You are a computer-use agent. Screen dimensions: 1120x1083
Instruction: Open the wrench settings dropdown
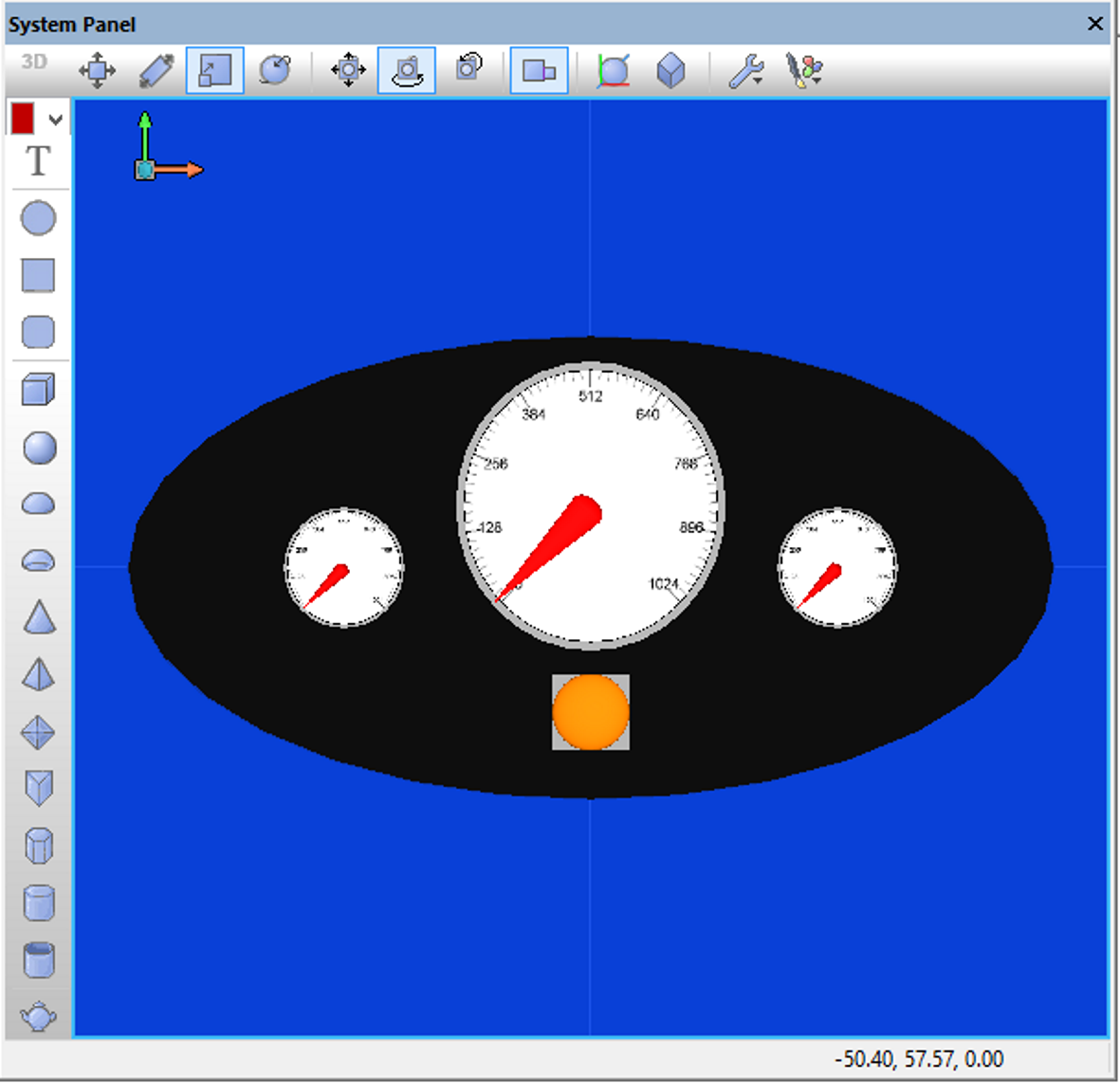tap(746, 70)
